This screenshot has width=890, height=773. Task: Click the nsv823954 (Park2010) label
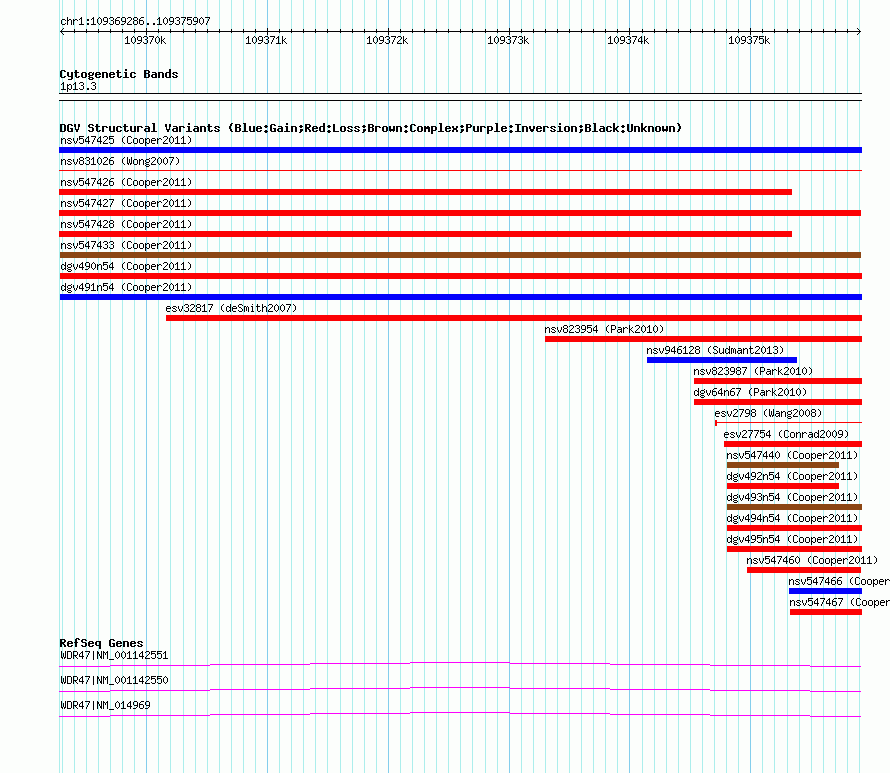(604, 329)
